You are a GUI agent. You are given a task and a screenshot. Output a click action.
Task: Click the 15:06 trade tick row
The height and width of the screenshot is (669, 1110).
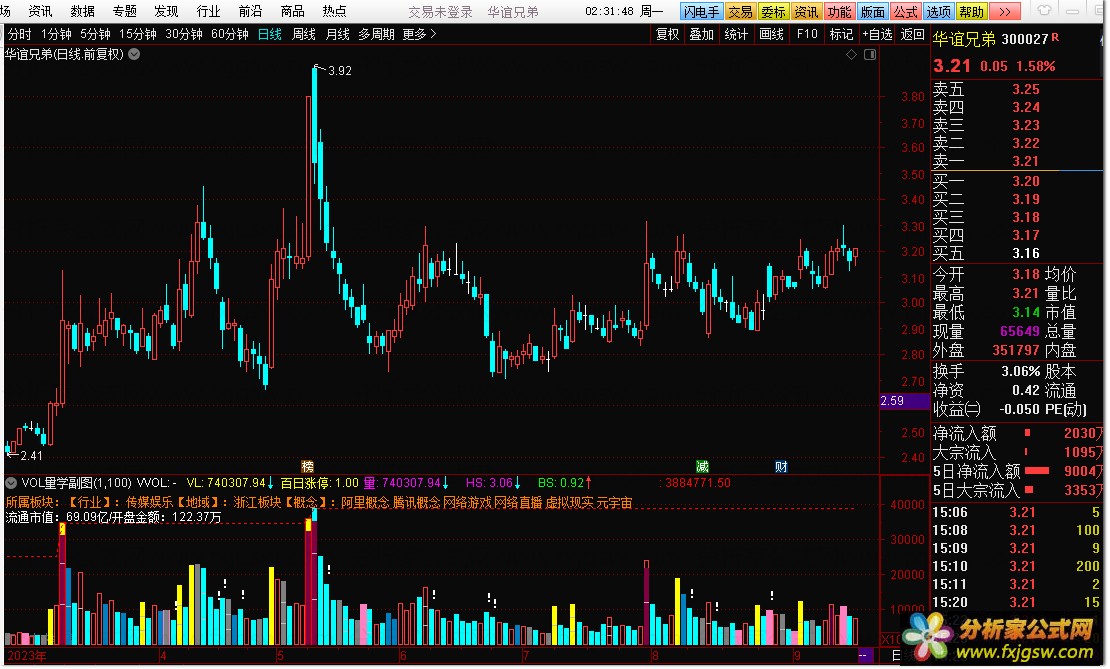click(1017, 513)
